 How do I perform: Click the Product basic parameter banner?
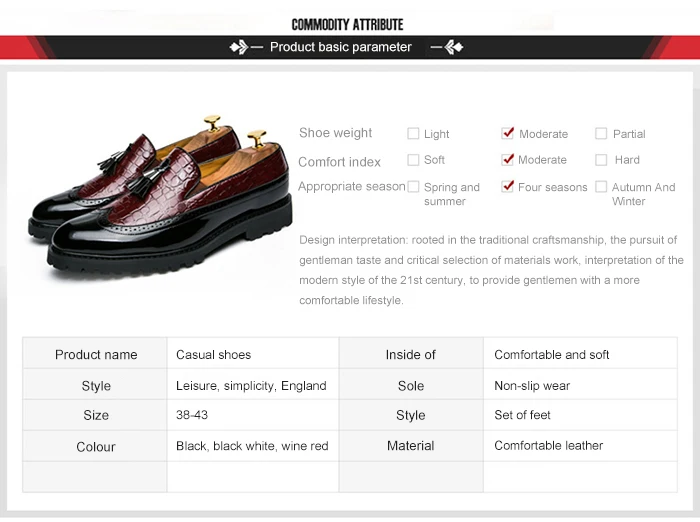coord(346,47)
